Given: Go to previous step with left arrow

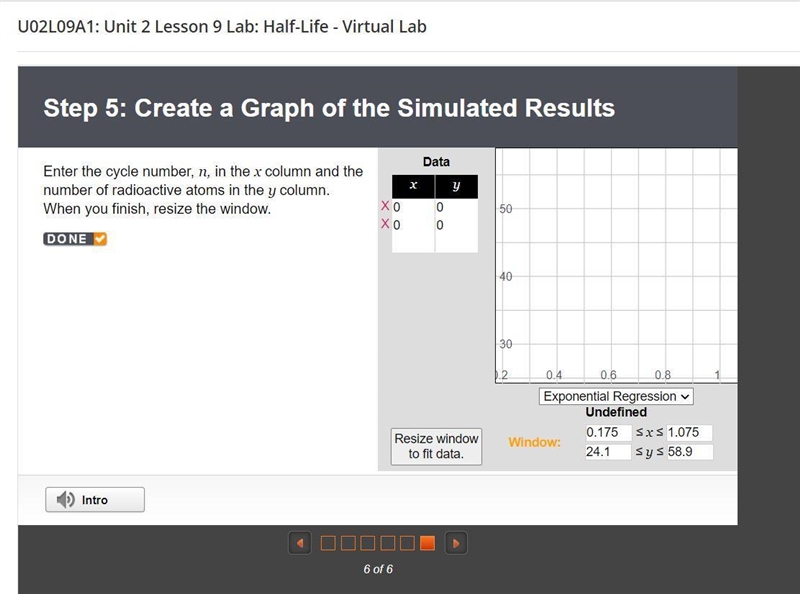Looking at the screenshot, I should click(x=300, y=543).
